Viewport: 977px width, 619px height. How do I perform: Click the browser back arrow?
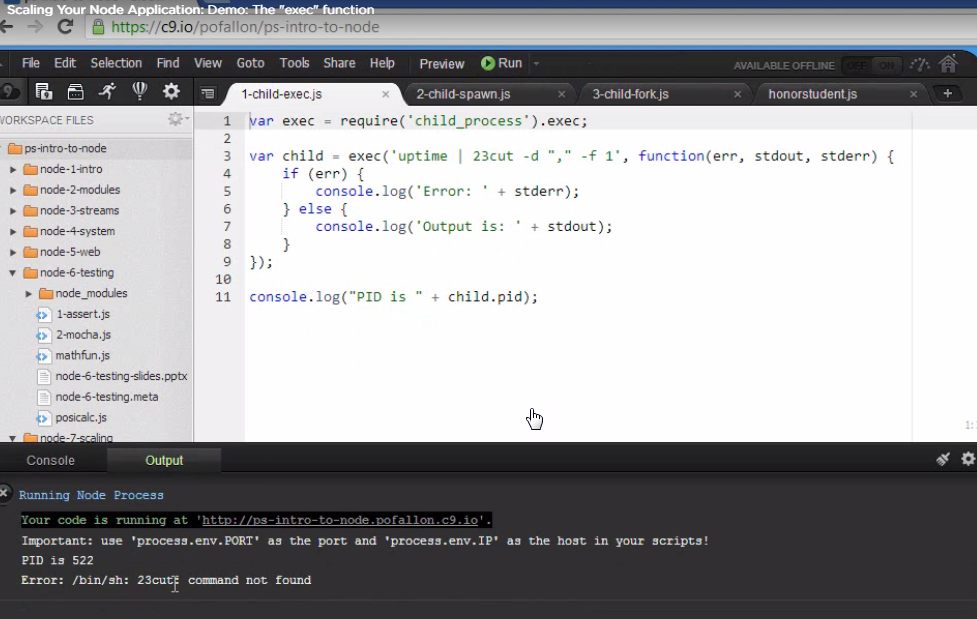click(7, 27)
